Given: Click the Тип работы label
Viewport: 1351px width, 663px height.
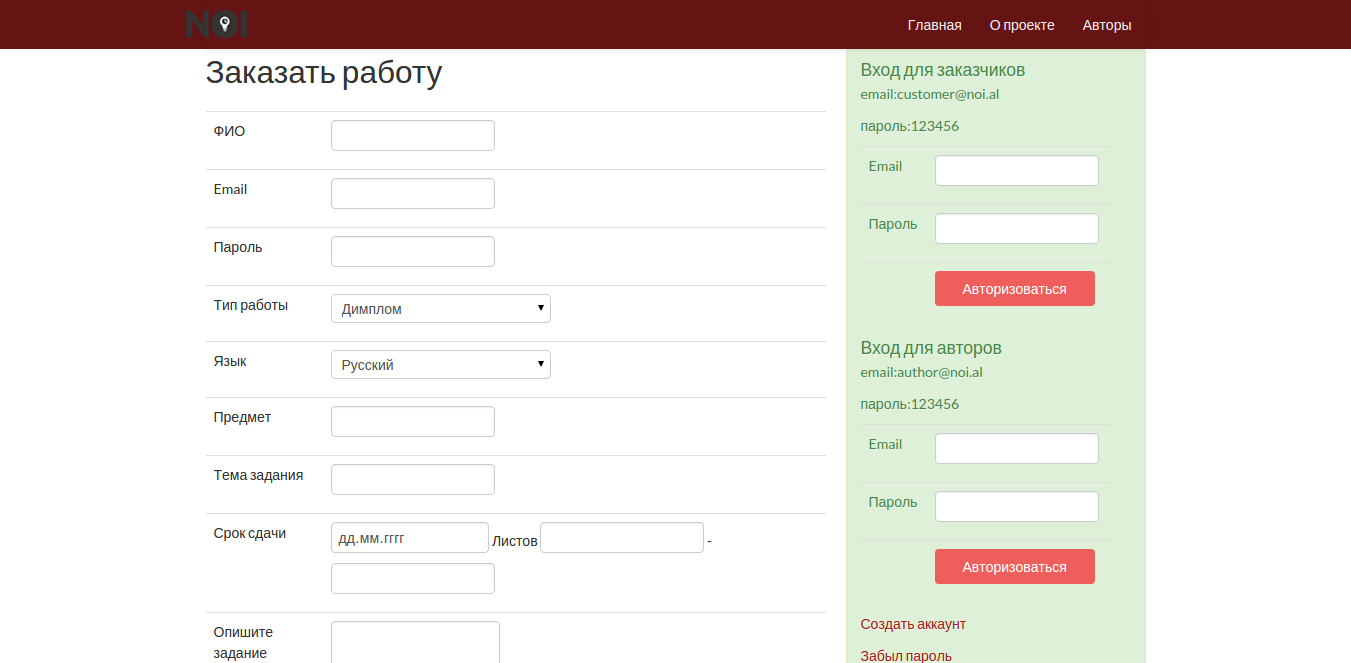Looking at the screenshot, I should coord(251,305).
